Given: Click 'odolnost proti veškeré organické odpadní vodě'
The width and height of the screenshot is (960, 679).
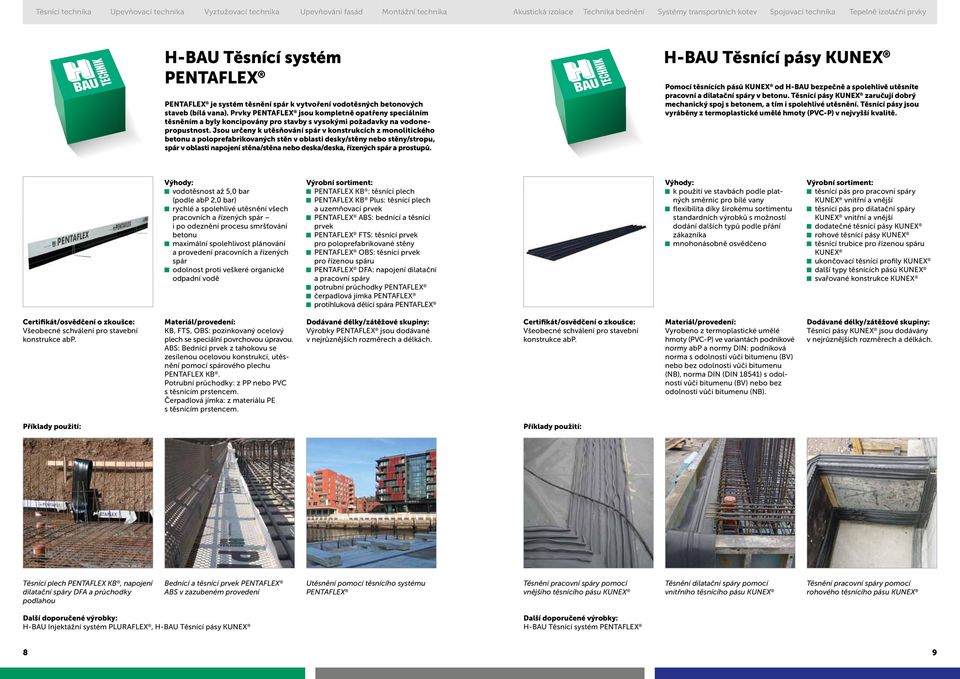Looking at the screenshot, I should [x=228, y=274].
